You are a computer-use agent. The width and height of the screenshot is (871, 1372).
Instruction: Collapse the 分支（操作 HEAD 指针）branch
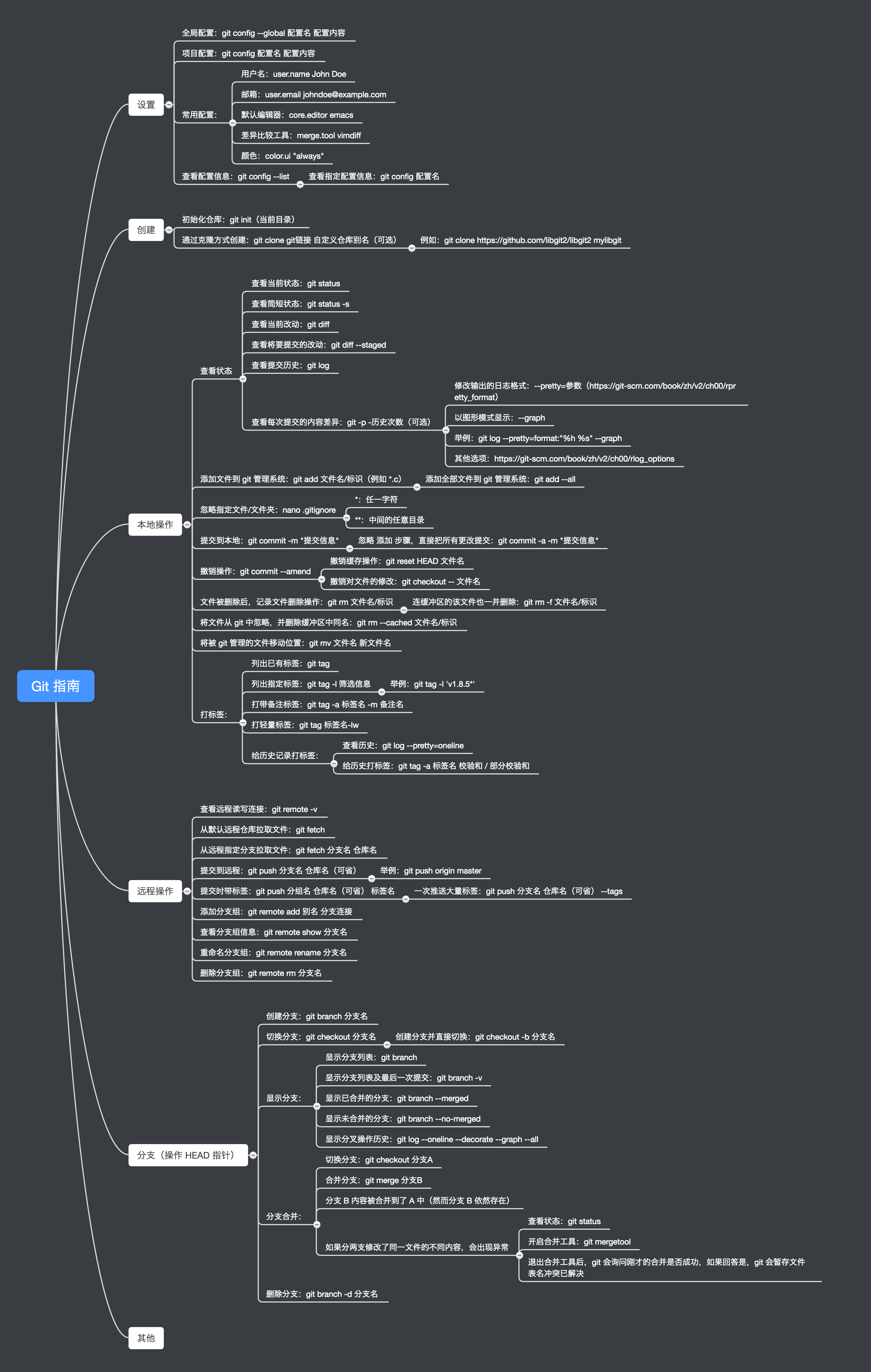click(253, 1155)
